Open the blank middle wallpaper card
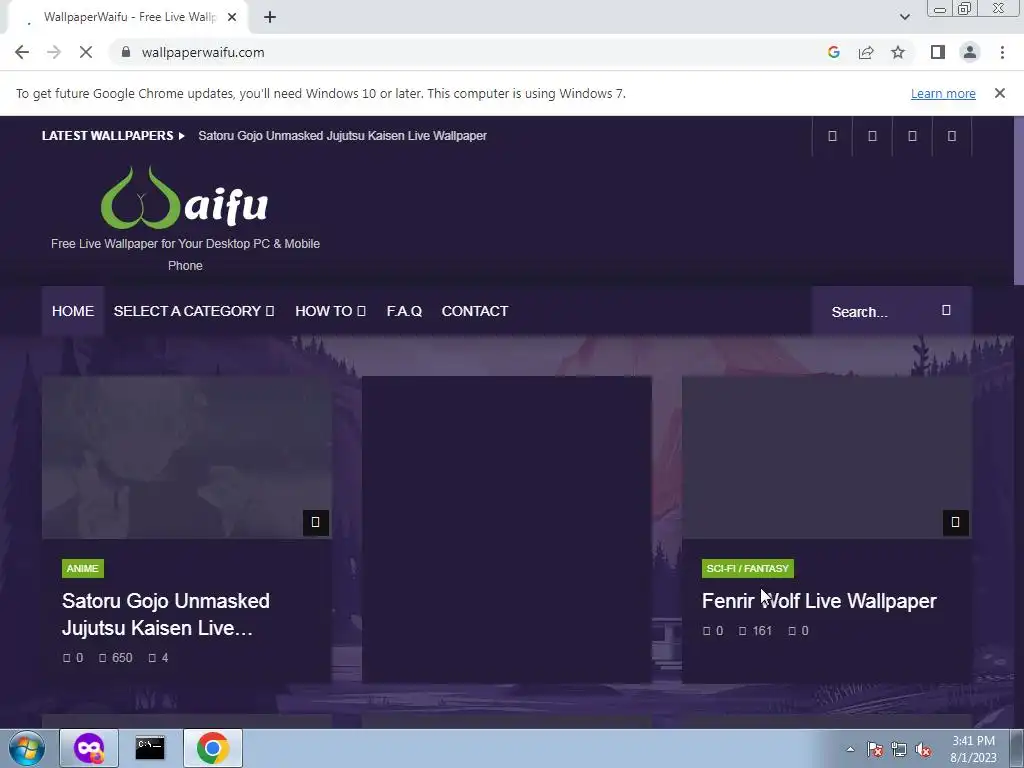 507,529
